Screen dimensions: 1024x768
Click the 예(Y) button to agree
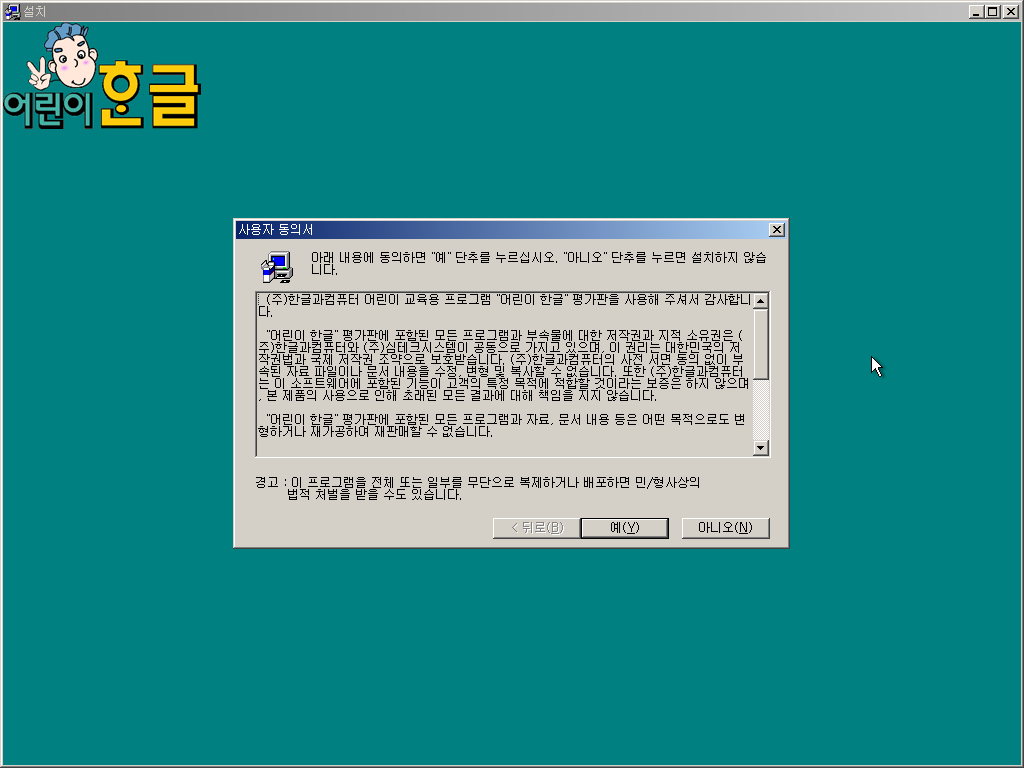tap(624, 528)
